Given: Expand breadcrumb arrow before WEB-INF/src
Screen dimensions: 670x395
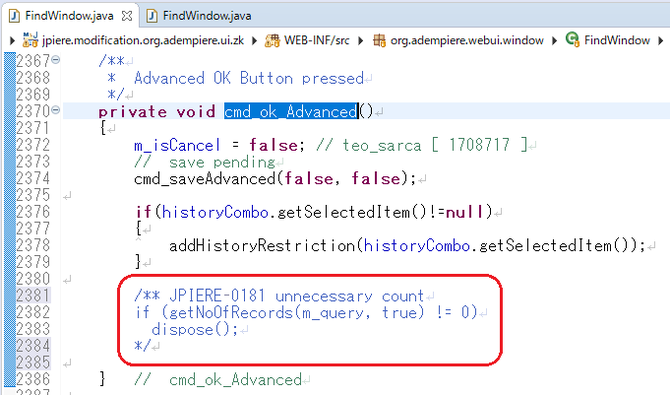Looking at the screenshot, I should click(255, 41).
